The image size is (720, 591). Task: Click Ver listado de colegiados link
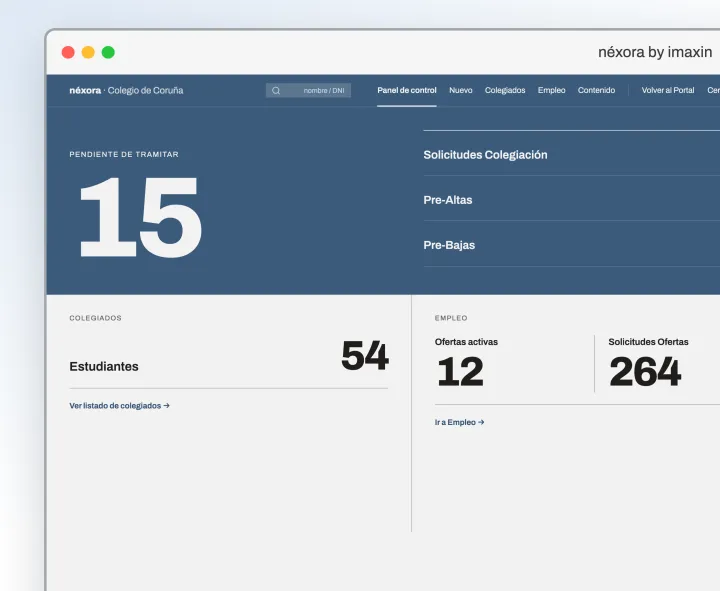tap(119, 405)
